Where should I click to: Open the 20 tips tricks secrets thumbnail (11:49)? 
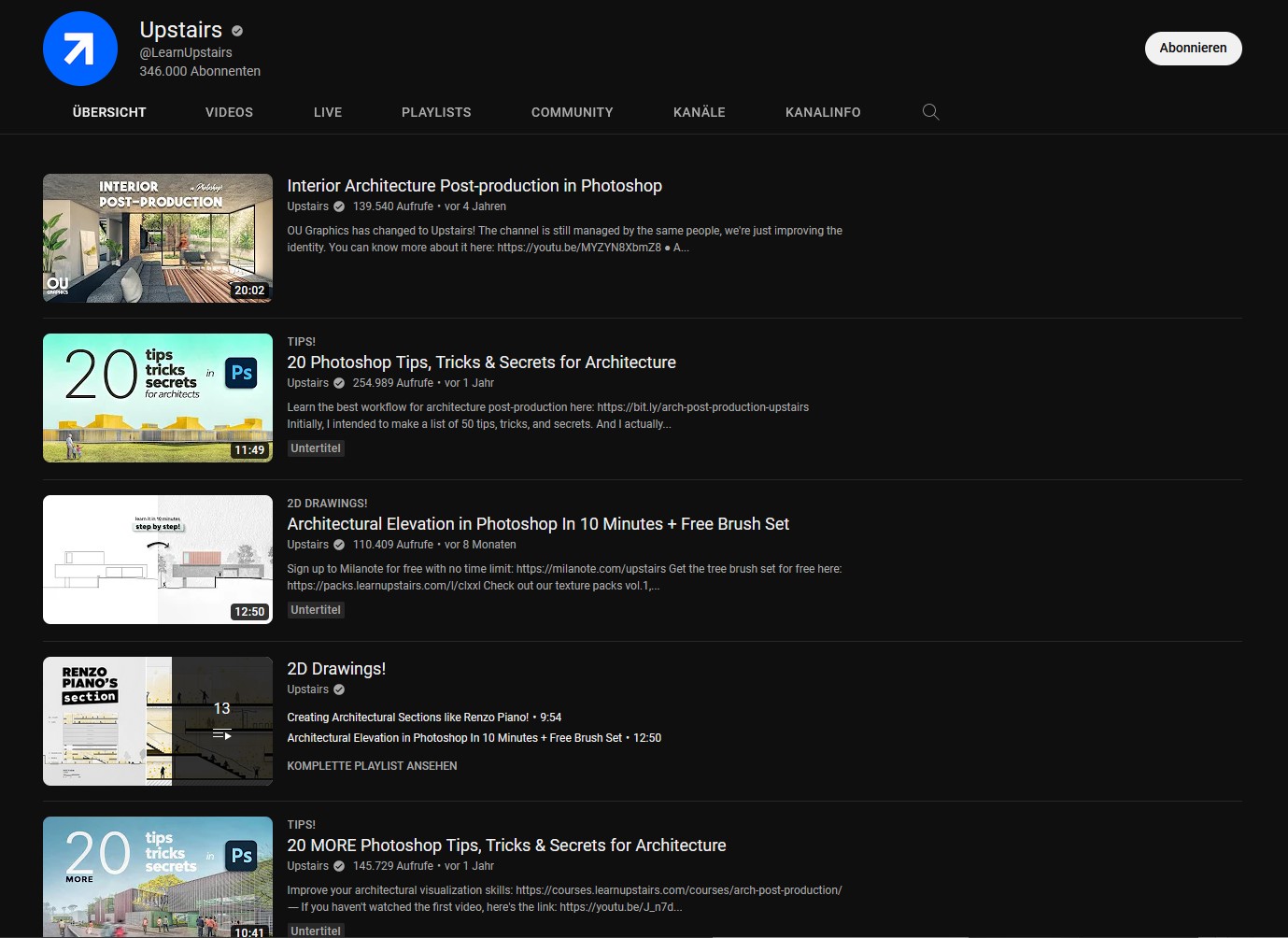158,398
